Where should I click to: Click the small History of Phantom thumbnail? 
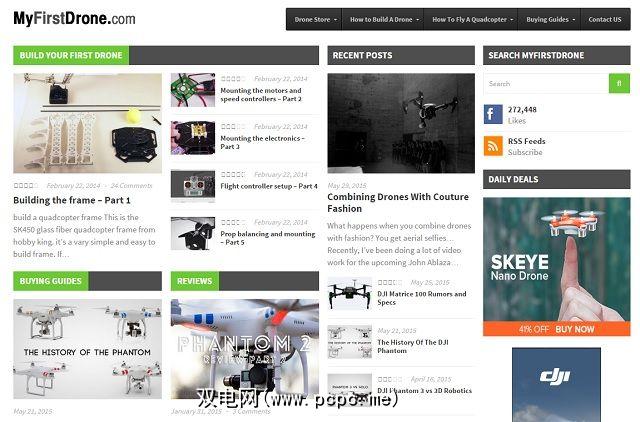click(x=349, y=342)
